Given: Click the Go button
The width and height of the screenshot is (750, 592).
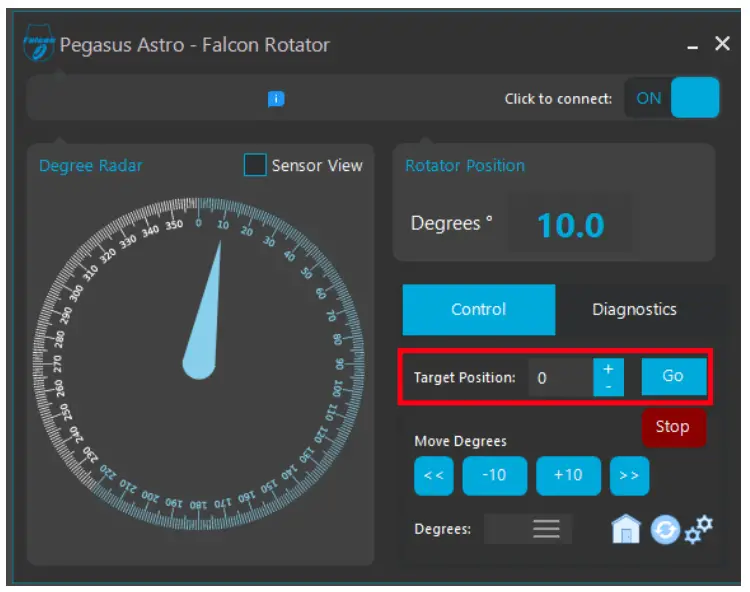Looking at the screenshot, I should 673,376.
